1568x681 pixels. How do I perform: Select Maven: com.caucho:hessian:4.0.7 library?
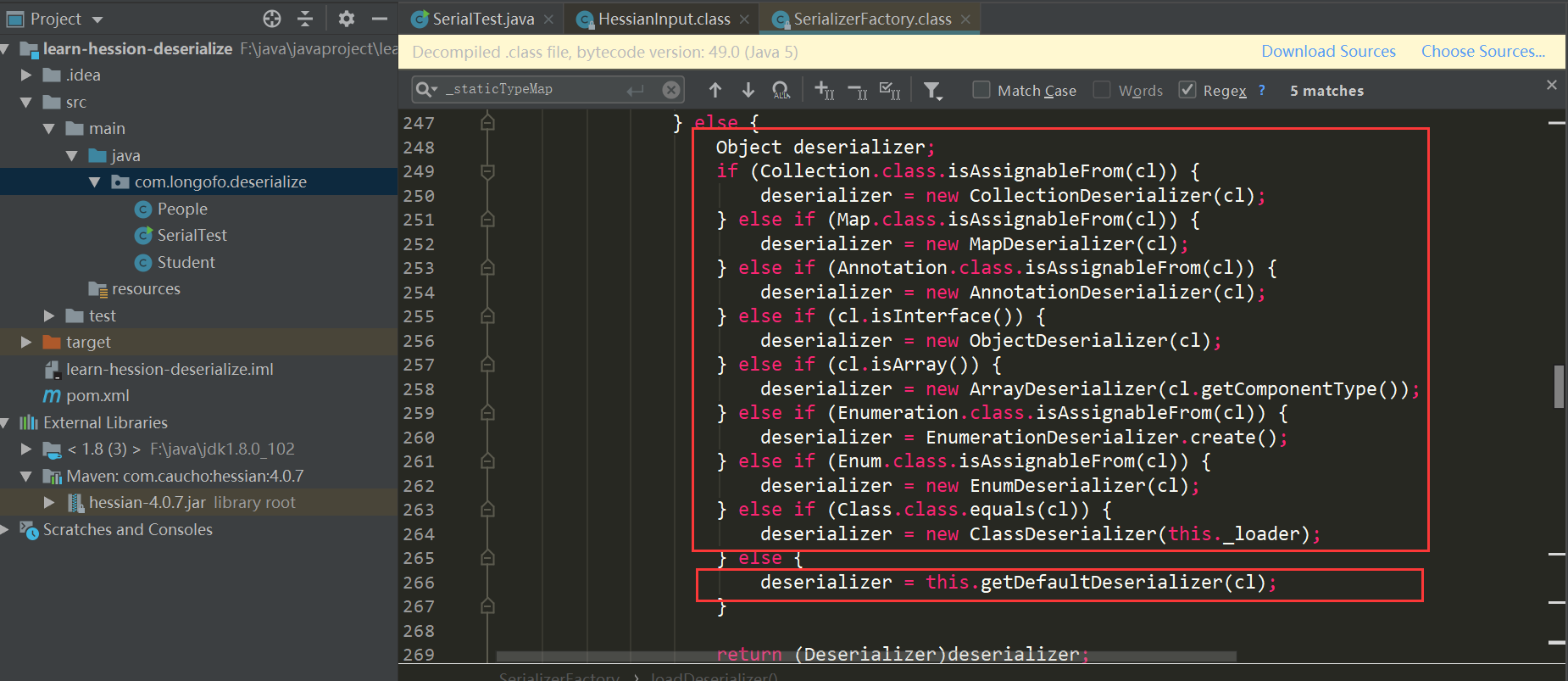[x=185, y=477]
